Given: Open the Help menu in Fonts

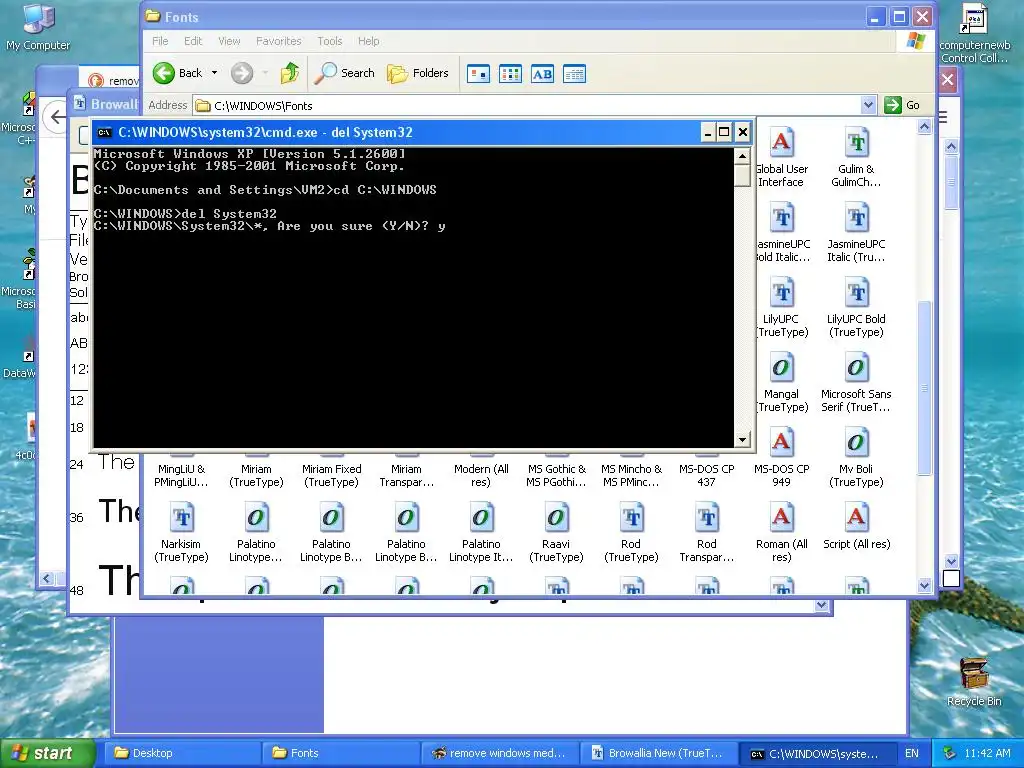Looking at the screenshot, I should [x=368, y=41].
